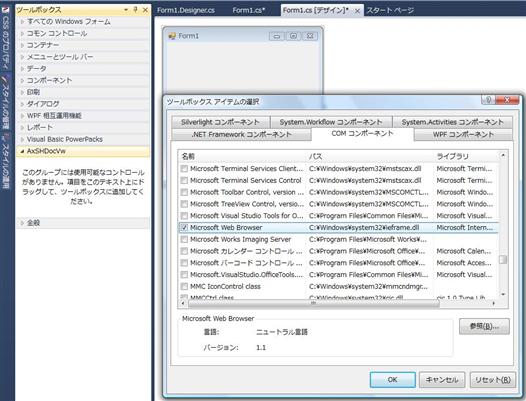This screenshot has height=401, width=526.
Task: Select MMC IconControl class row text
Action: 225,287
